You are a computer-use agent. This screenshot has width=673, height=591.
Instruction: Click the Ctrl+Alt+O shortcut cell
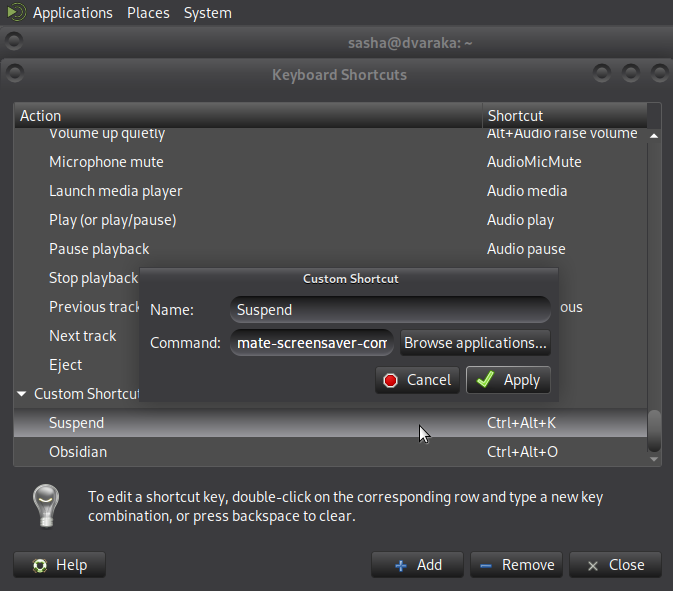[522, 452]
